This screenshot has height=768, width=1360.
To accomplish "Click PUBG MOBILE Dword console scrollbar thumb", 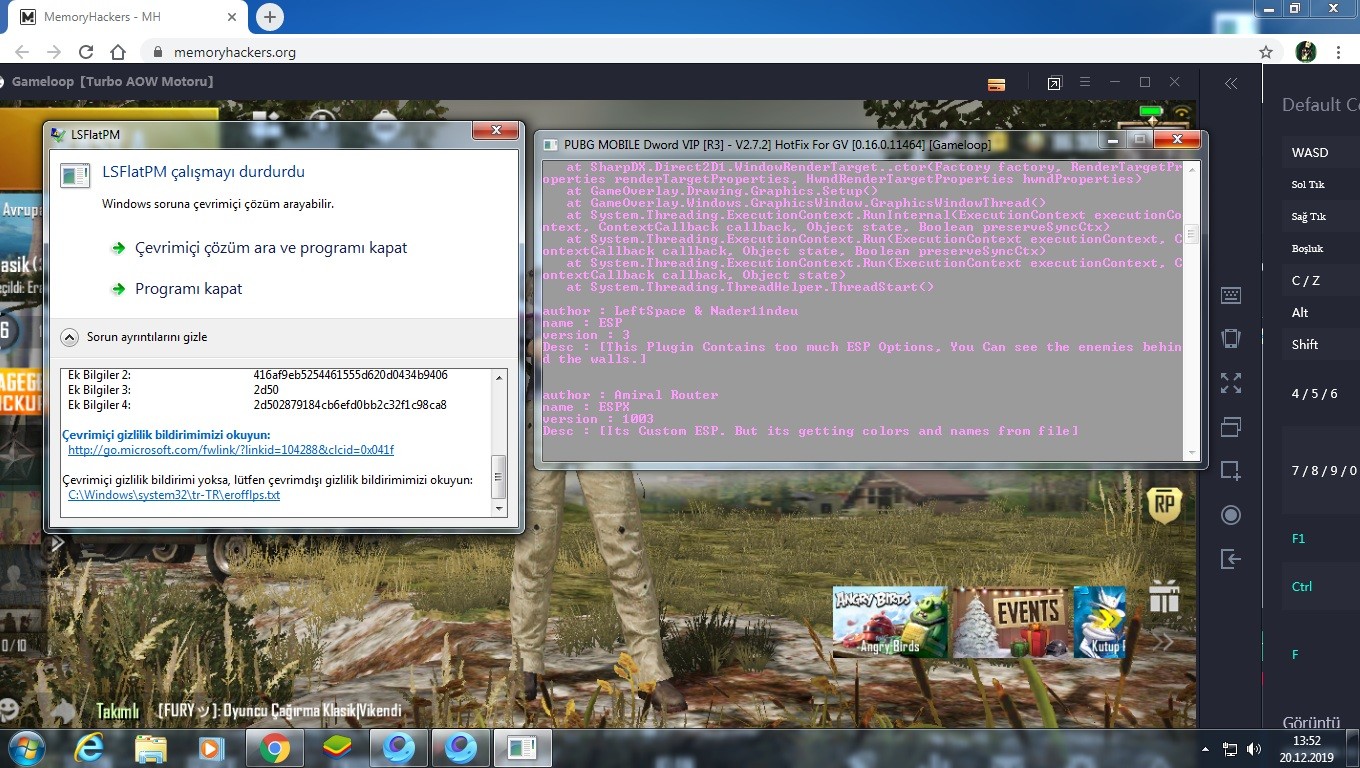I will [1191, 234].
